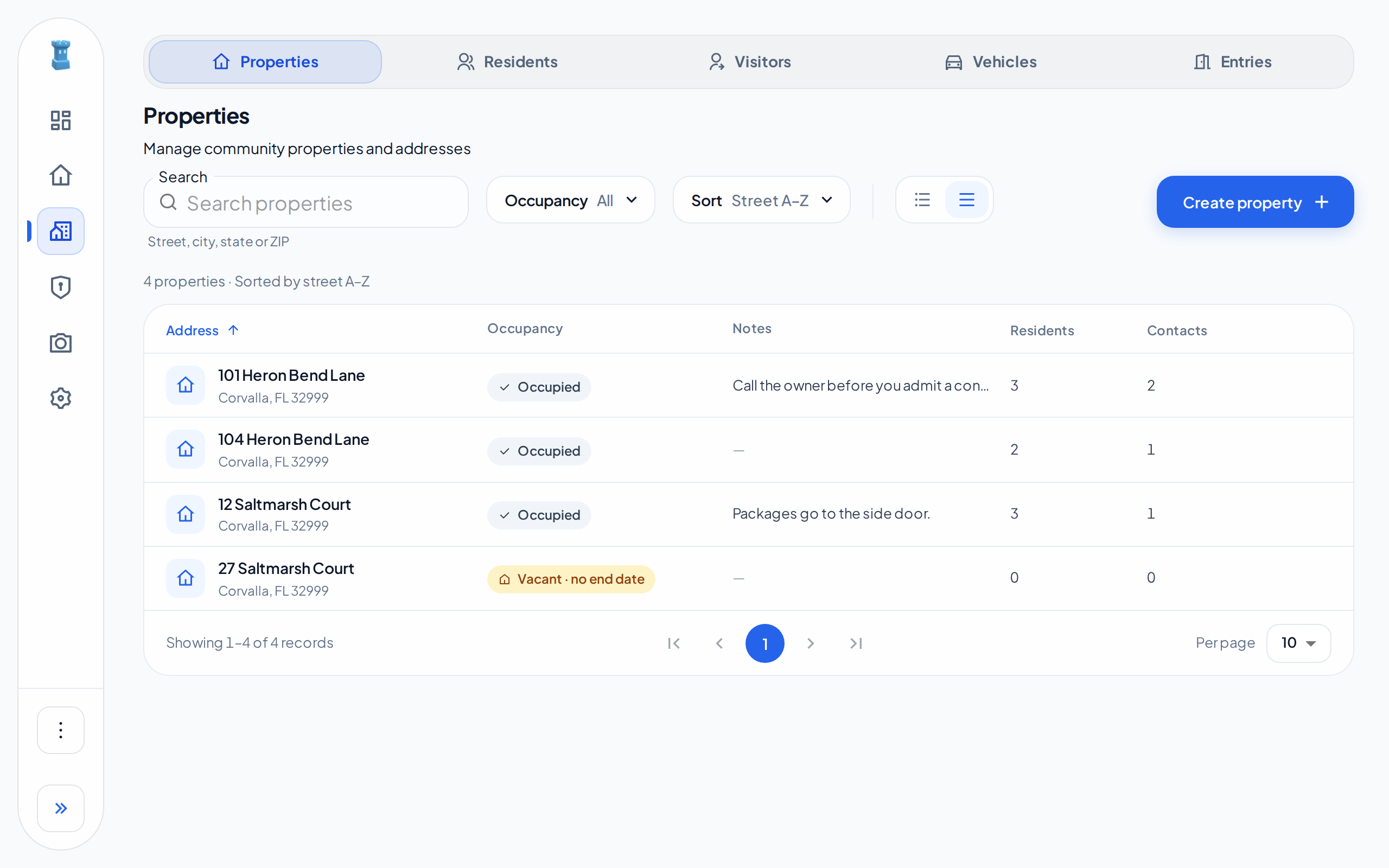1389x868 pixels.
Task: Expand the sidebar with double-chevron button
Action: (x=60, y=808)
